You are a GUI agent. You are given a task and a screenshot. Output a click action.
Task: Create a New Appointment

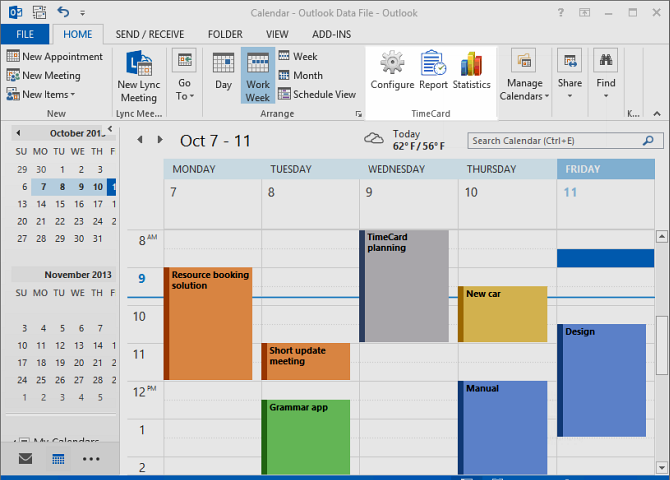pyautogui.click(x=55, y=56)
